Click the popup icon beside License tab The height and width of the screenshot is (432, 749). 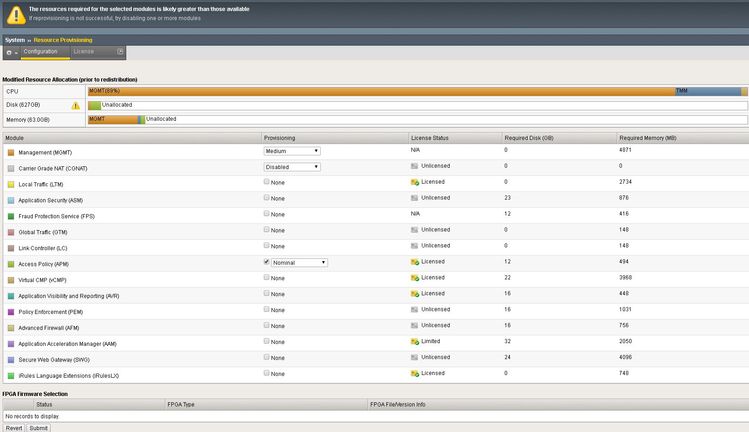(120, 51)
